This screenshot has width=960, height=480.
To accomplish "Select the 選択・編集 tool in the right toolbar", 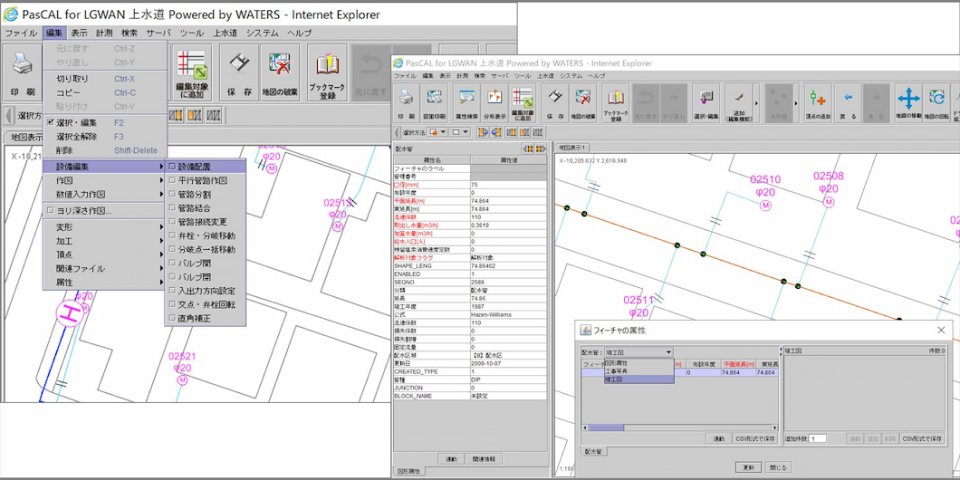I will tap(707, 102).
